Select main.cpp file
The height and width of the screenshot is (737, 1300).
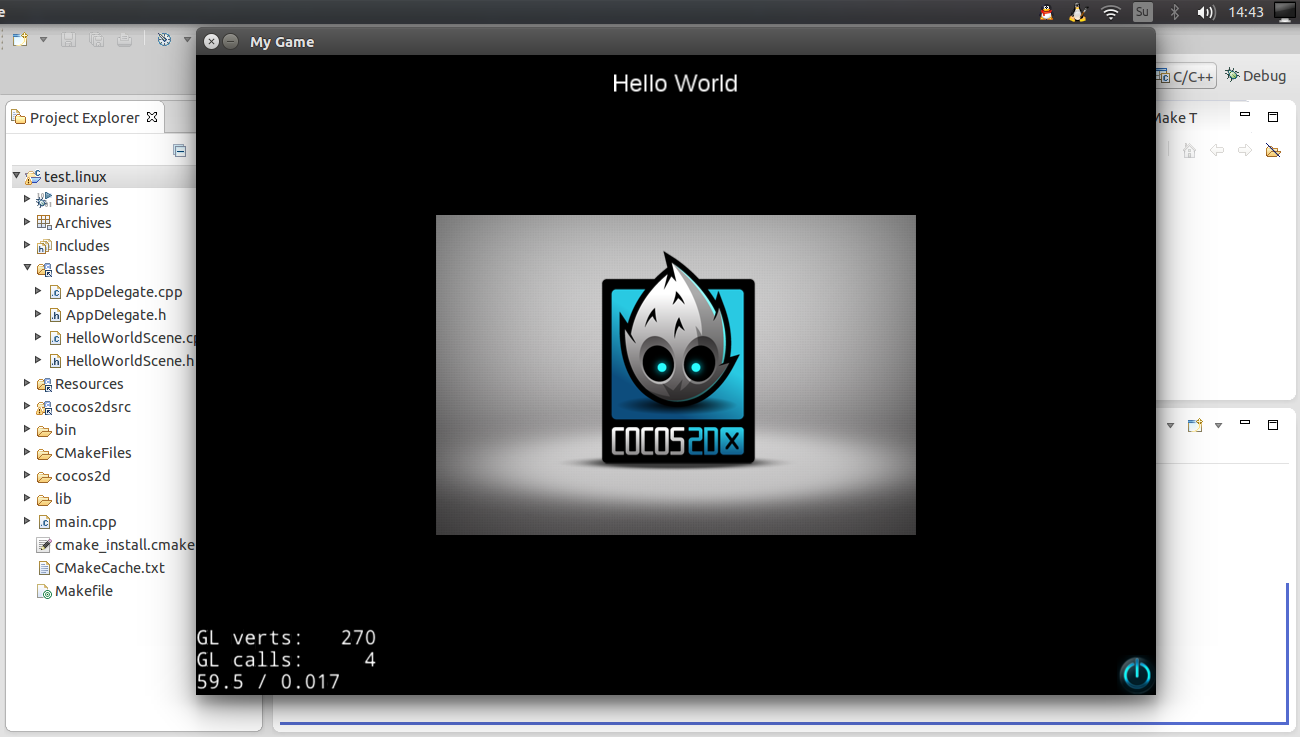[86, 522]
